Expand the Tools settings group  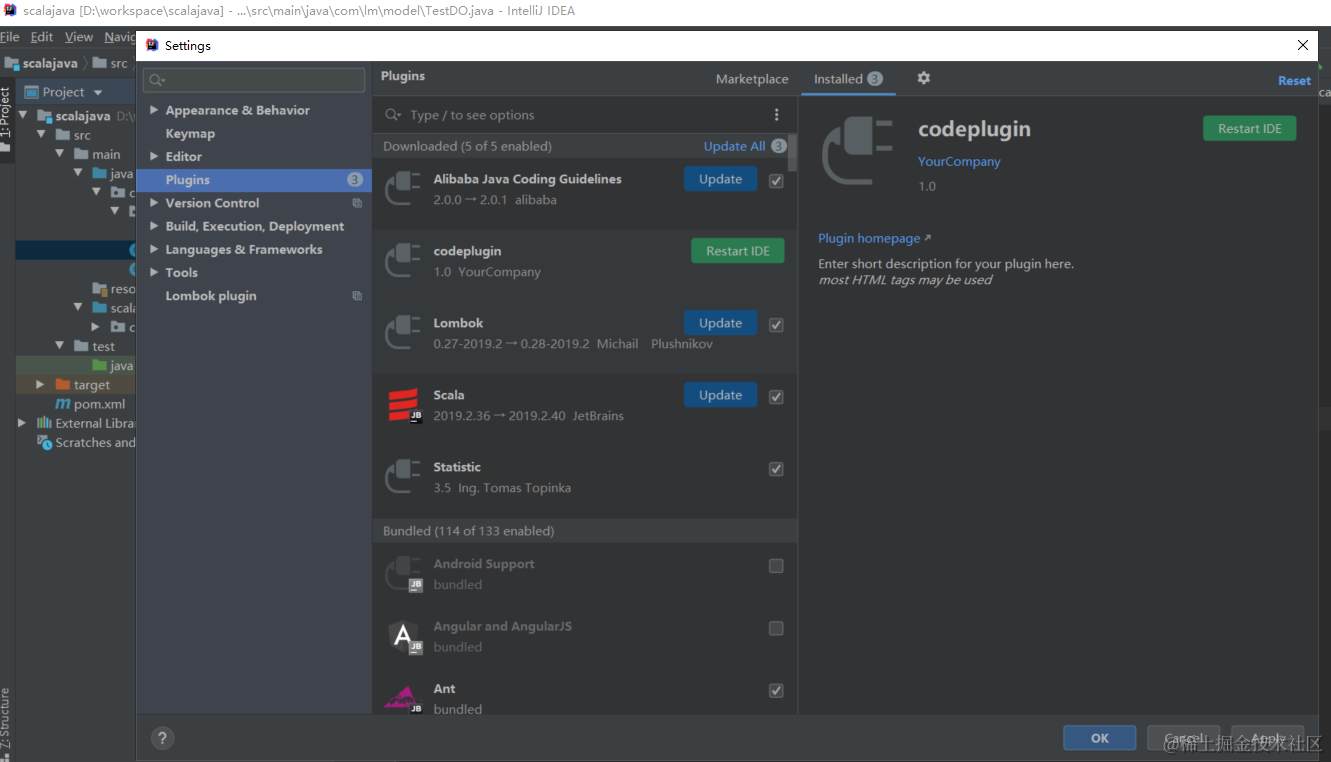coord(154,272)
